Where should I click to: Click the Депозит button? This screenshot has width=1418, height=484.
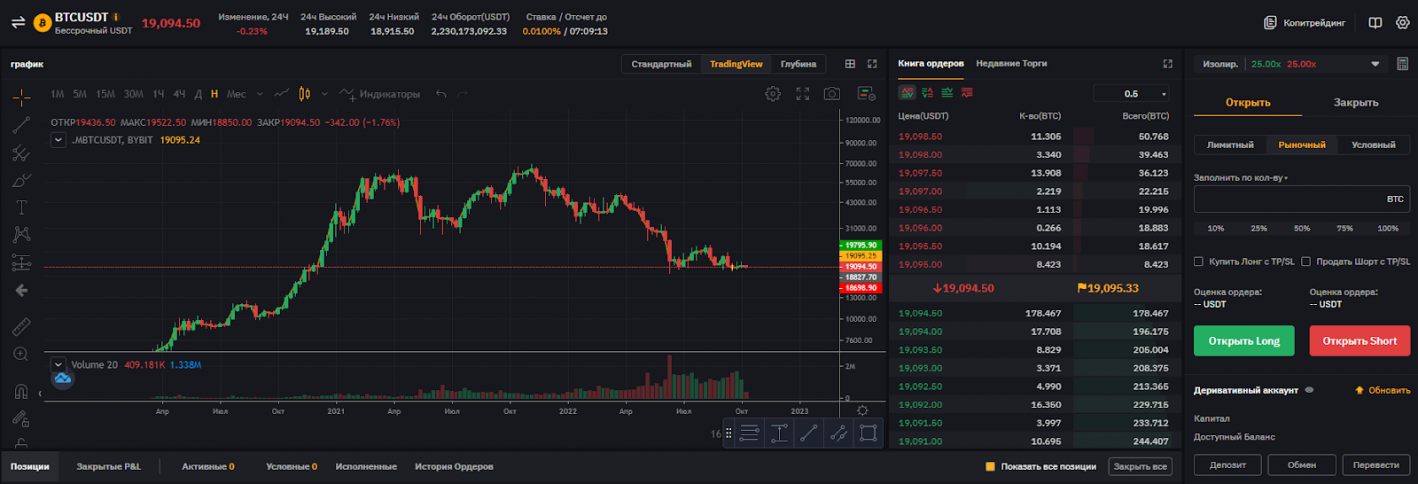tap(1227, 465)
